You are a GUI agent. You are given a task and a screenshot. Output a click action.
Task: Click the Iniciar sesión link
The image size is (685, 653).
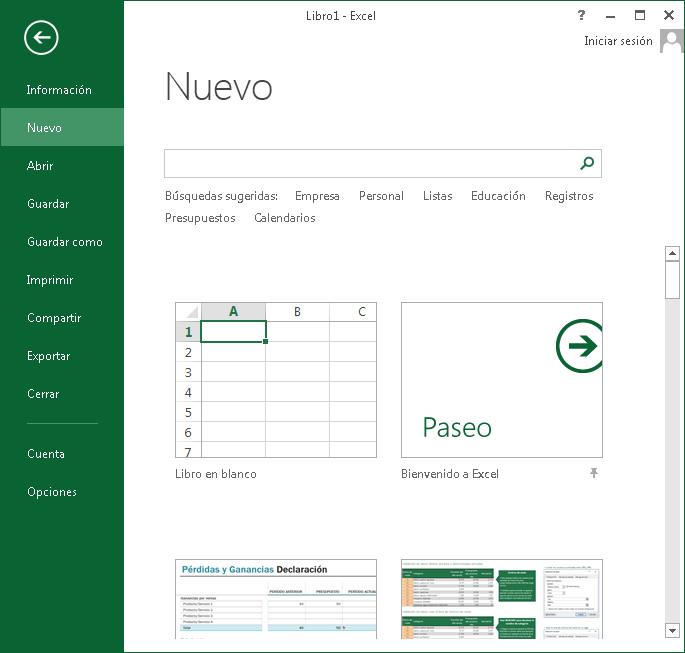click(x=618, y=41)
